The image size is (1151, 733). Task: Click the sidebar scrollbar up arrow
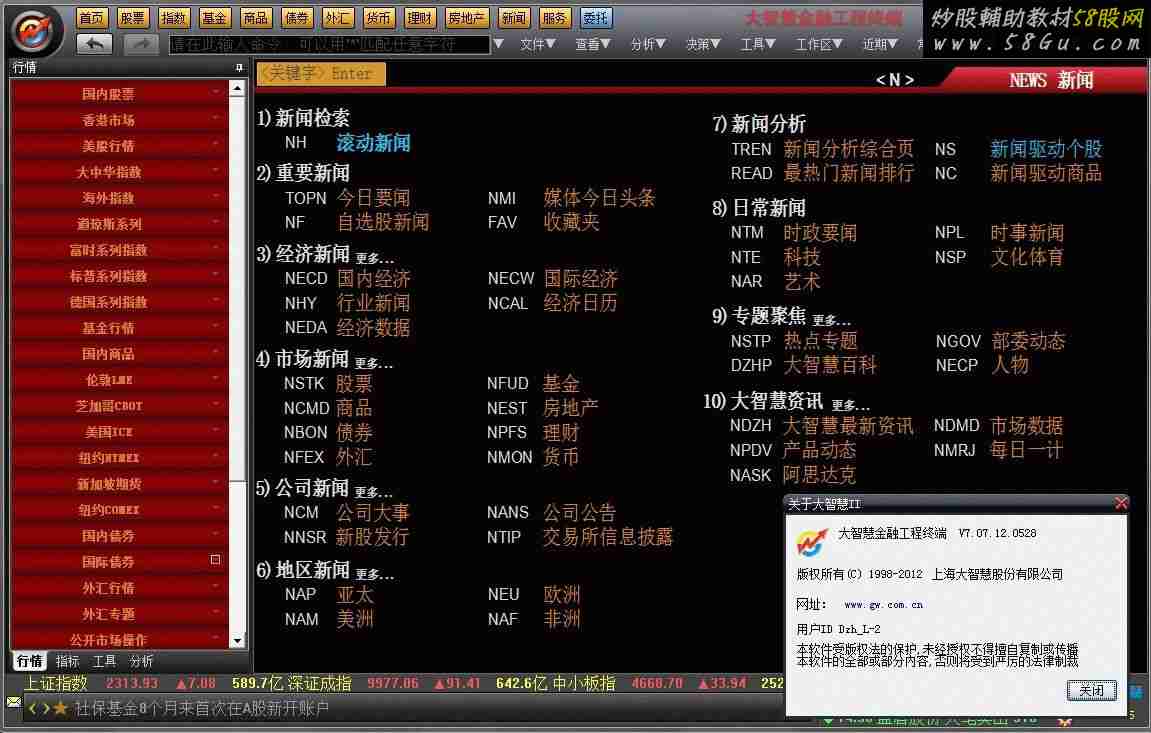click(237, 89)
